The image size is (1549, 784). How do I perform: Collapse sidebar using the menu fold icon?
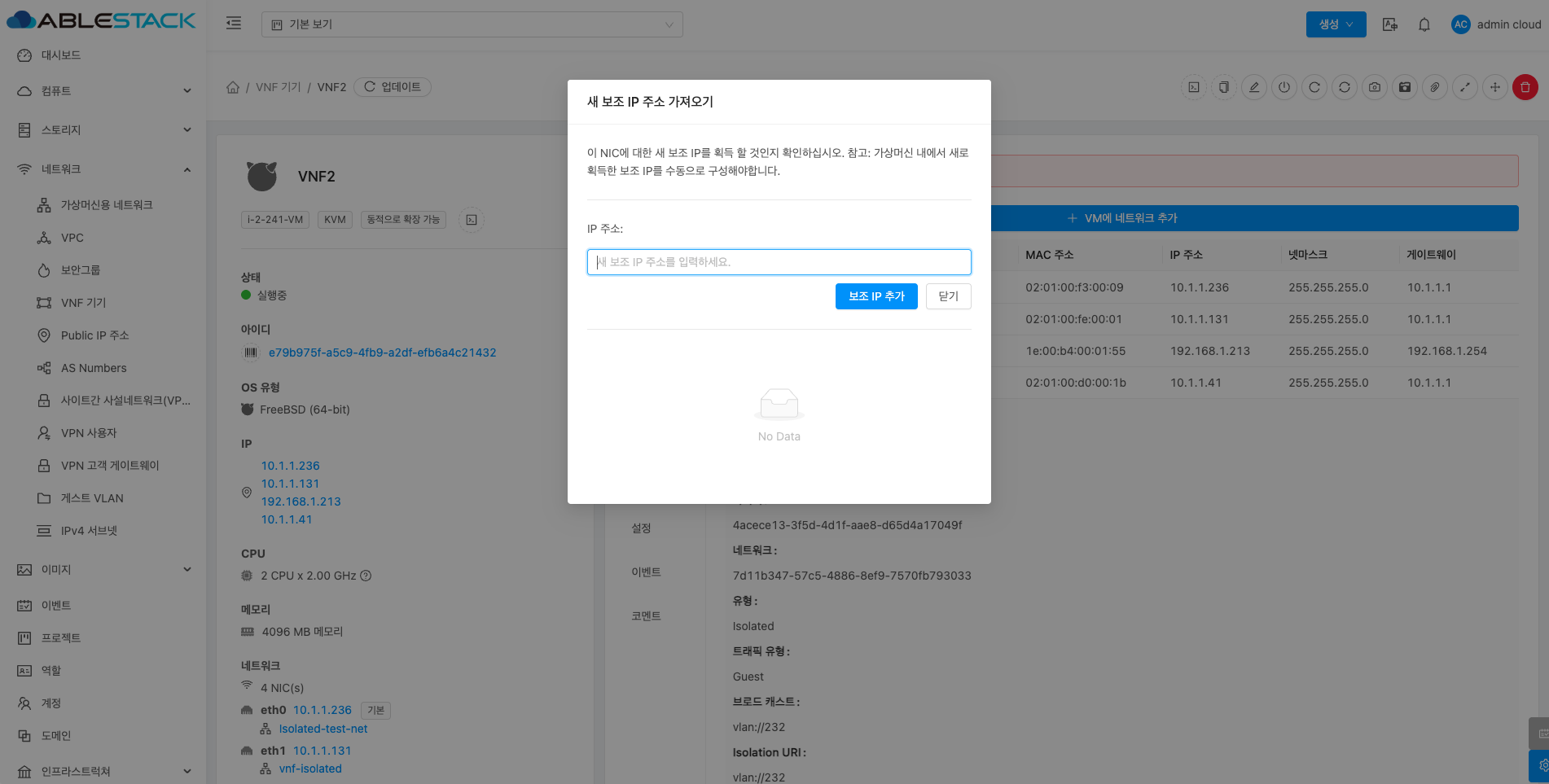pyautogui.click(x=234, y=24)
